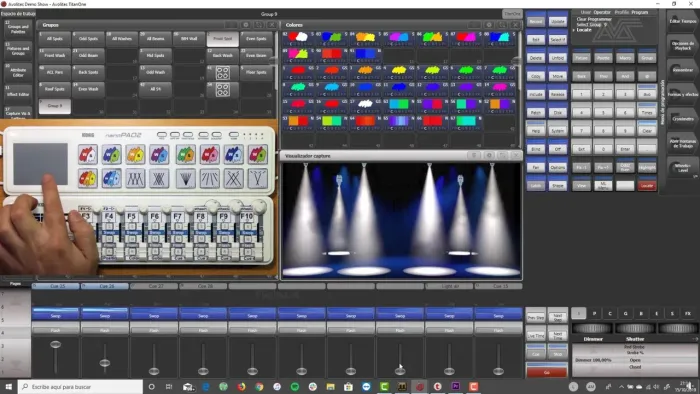Open Task View on the taskbar
Viewport: 700px width, 394px height.
click(169, 386)
